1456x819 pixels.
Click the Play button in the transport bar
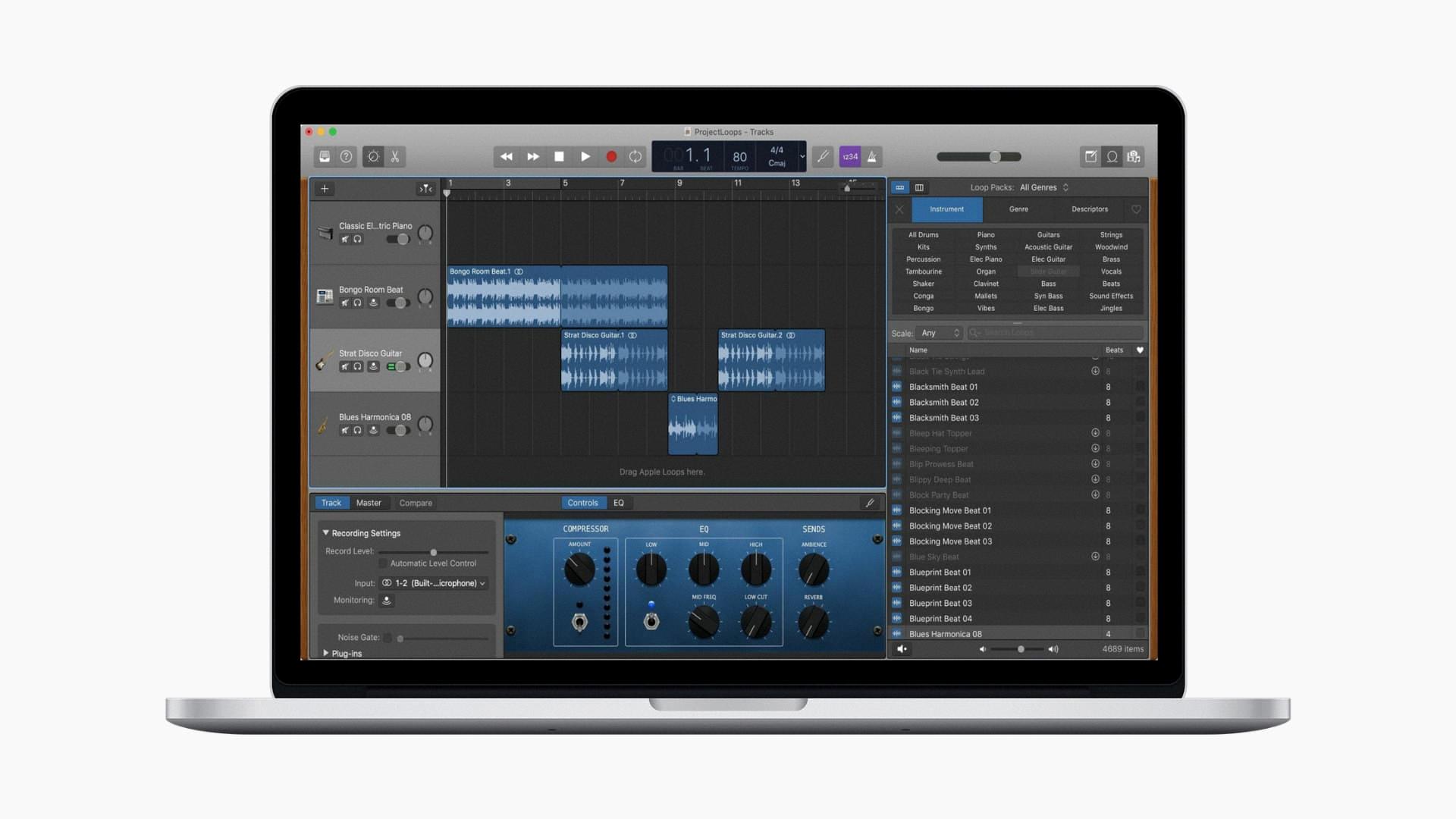[x=585, y=156]
